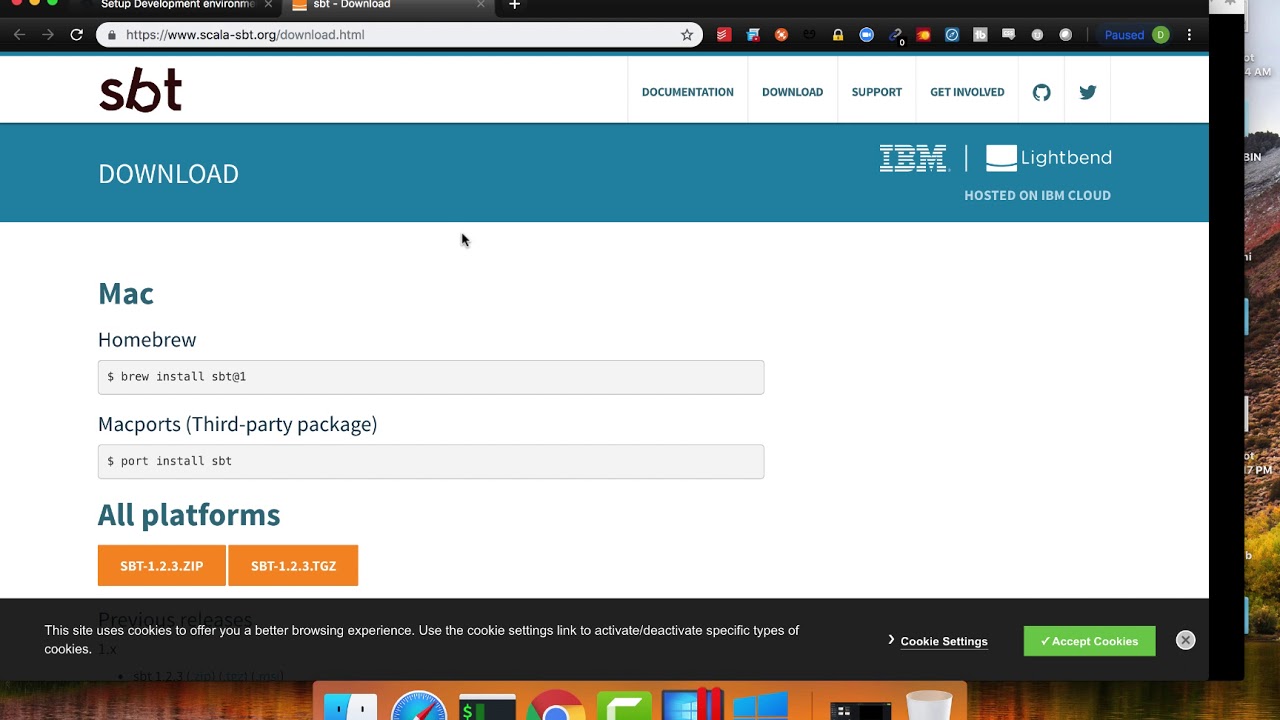This screenshot has height=720, width=1280.
Task: Open the Documentation nav menu
Action: coord(688,92)
